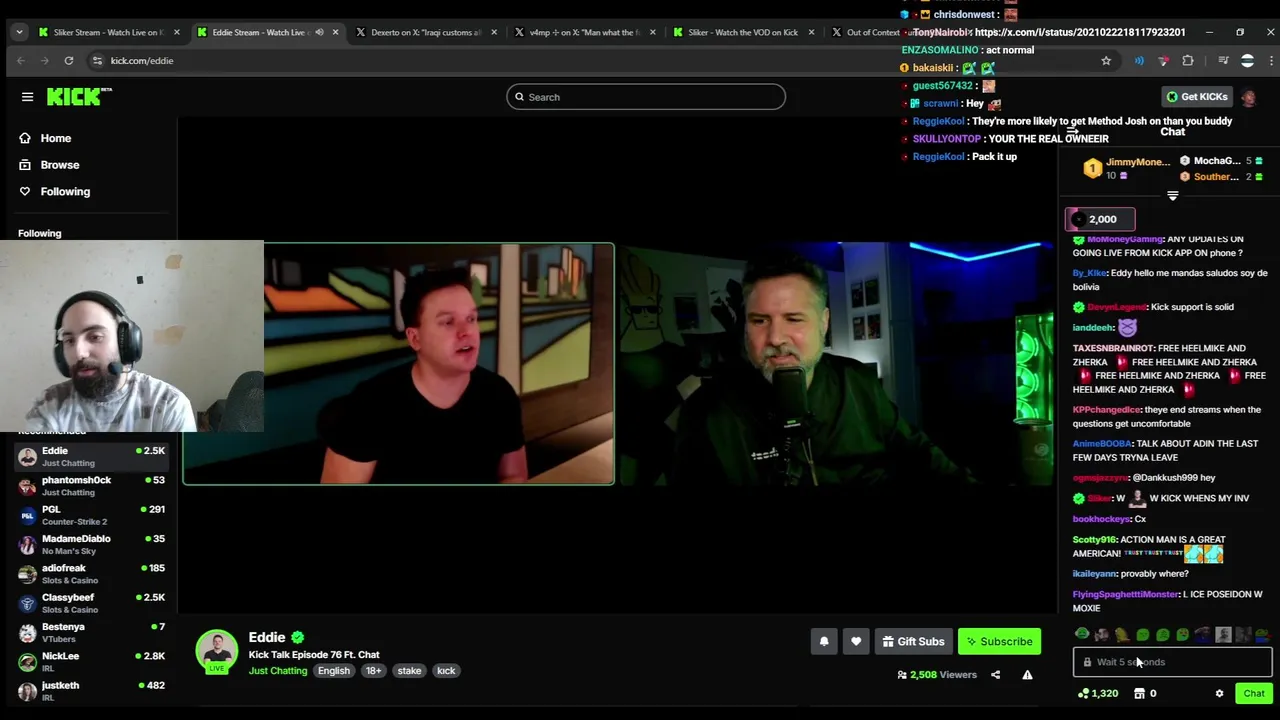
Task: Click the Gift Subs button
Action: [x=913, y=642]
